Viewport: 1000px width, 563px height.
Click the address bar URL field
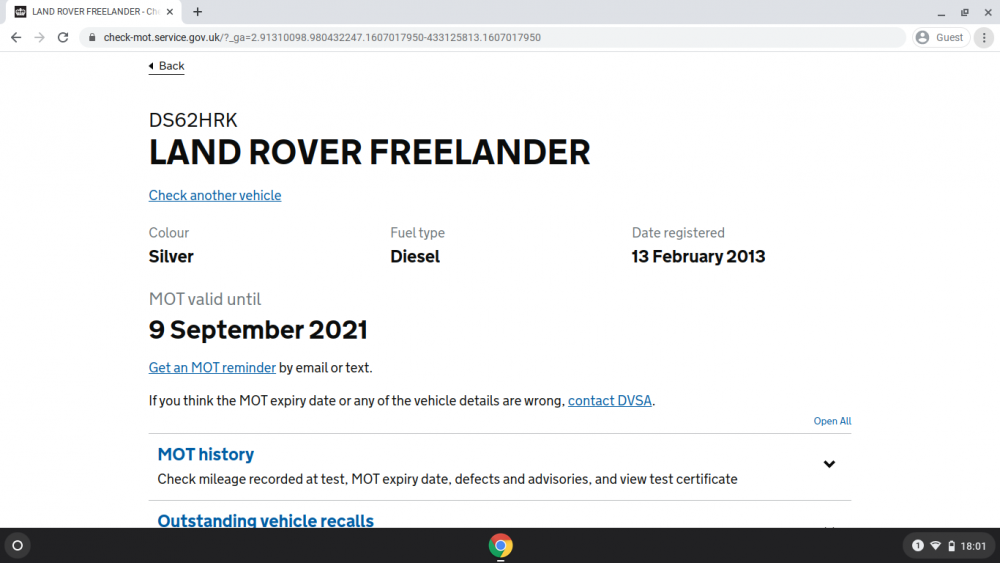[x=494, y=38]
